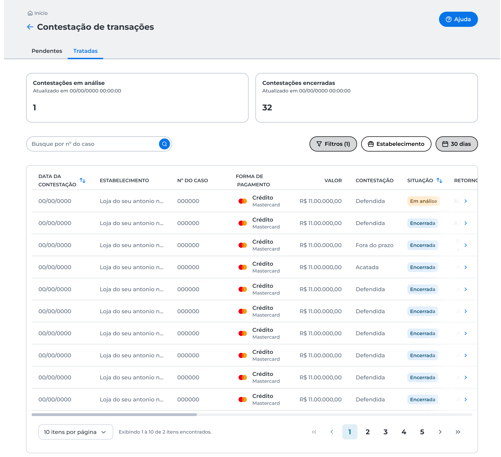Click the Fora do prazo cell
This screenshot has width=501, height=457.
pyautogui.click(x=374, y=245)
